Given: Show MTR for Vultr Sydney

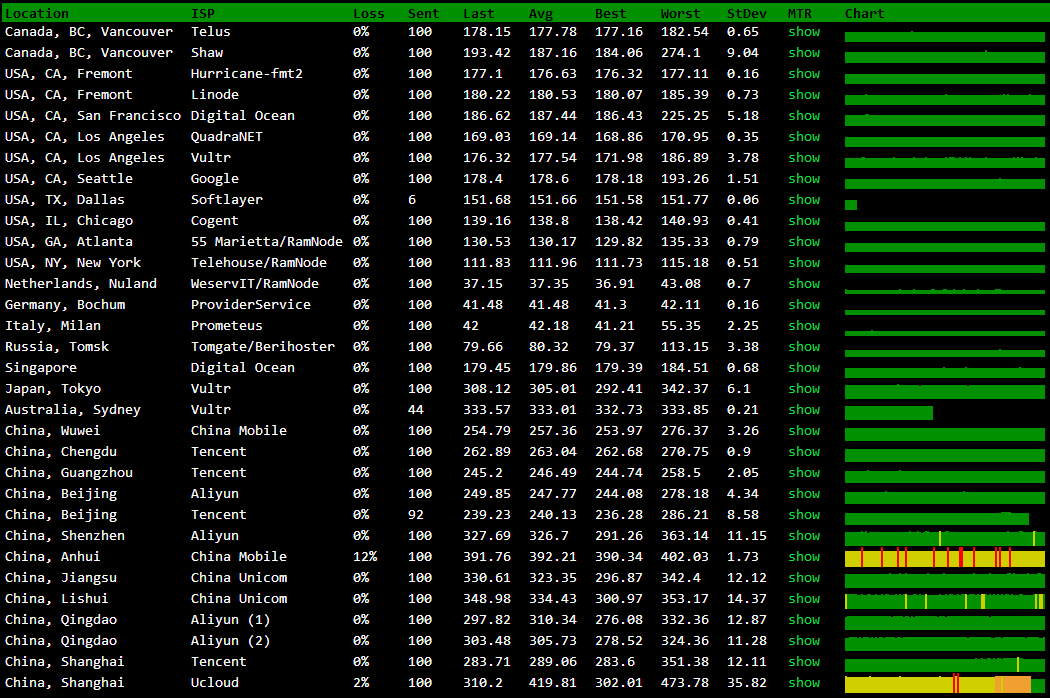Looking at the screenshot, I should click(804, 409).
